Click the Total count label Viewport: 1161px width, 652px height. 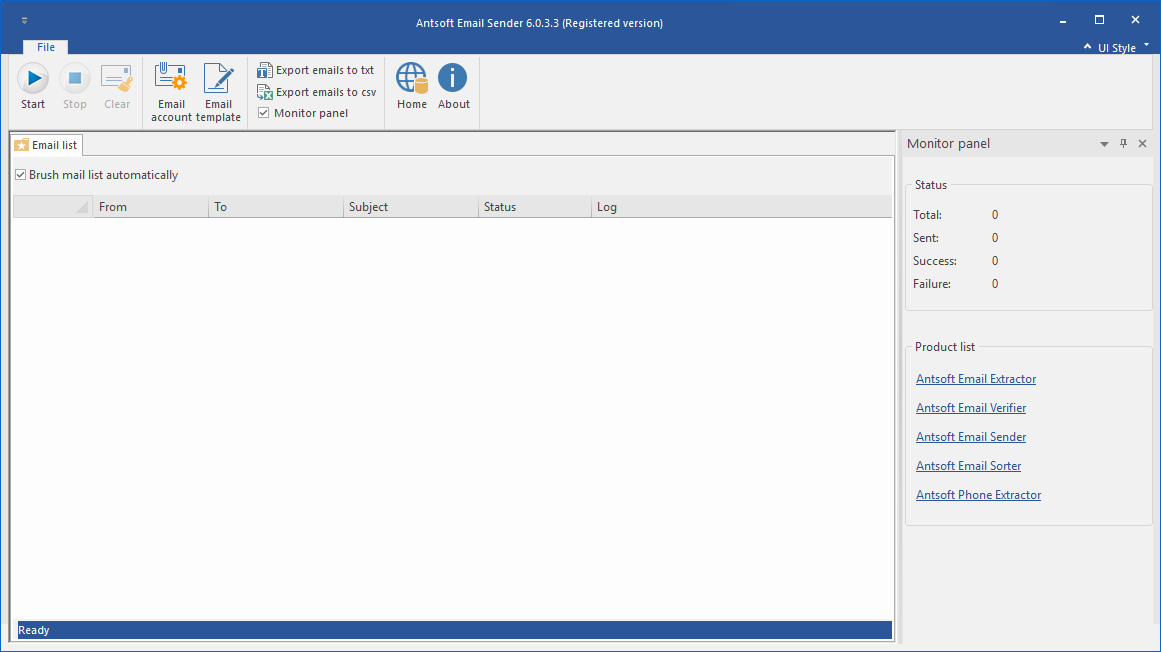coord(927,215)
